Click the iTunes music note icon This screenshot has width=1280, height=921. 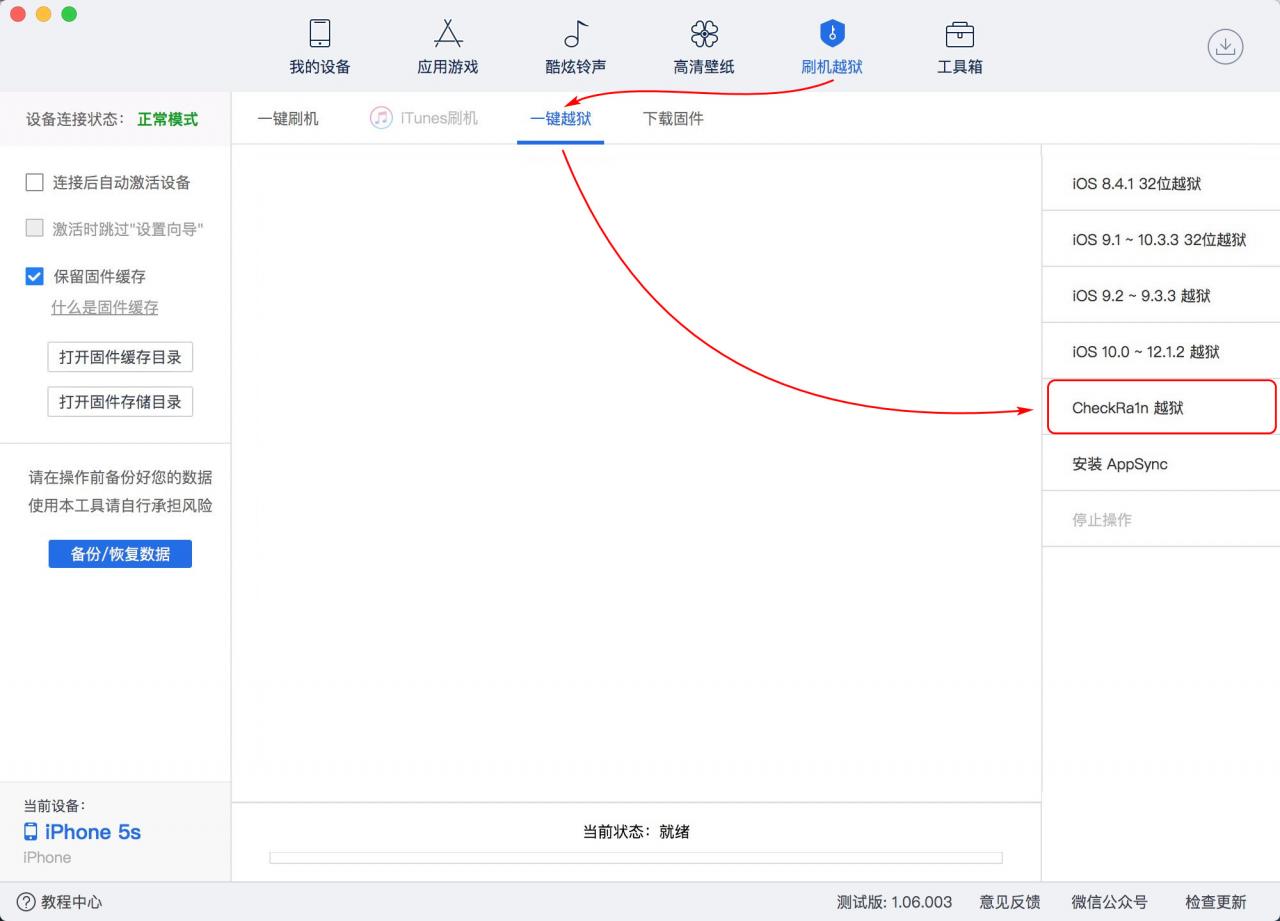381,118
